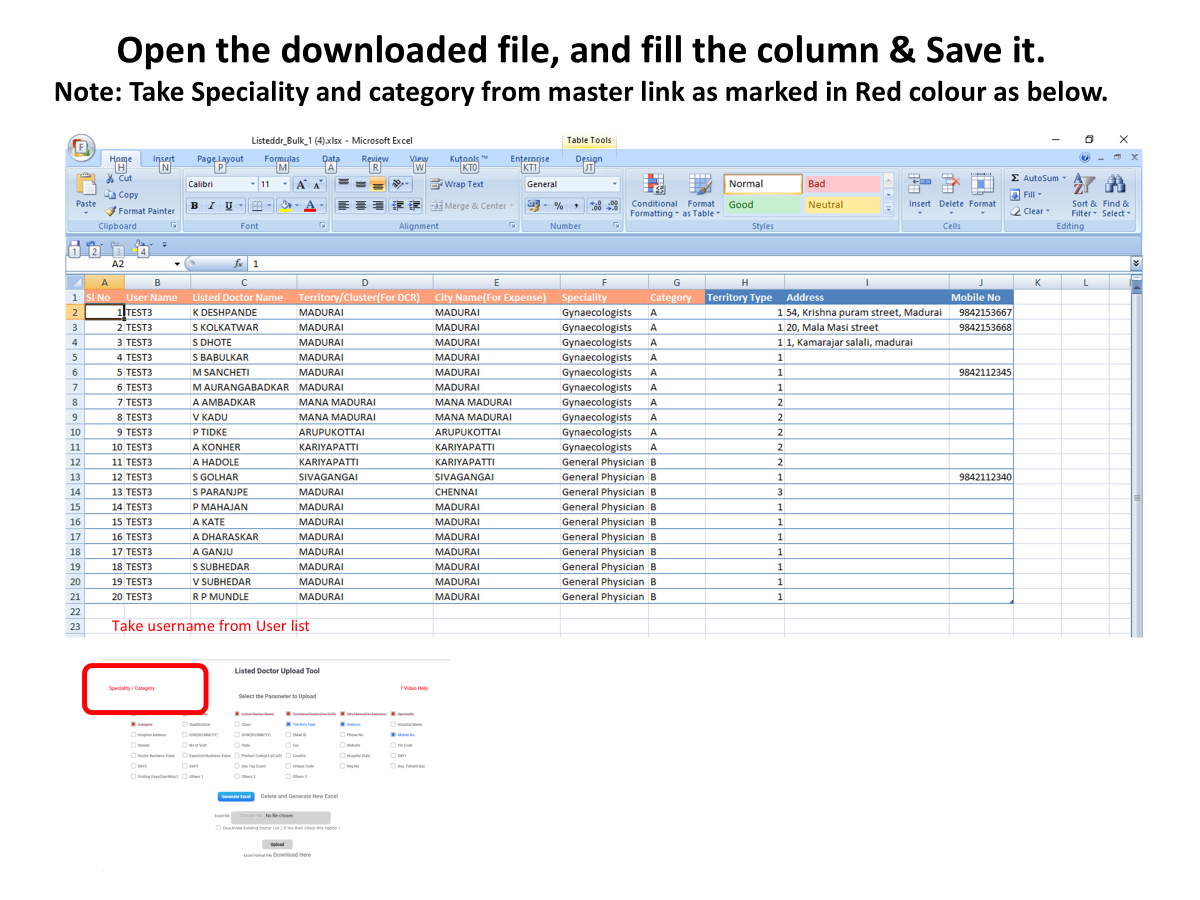
Task: Click the Paste clipboard icon
Action: coord(86,185)
